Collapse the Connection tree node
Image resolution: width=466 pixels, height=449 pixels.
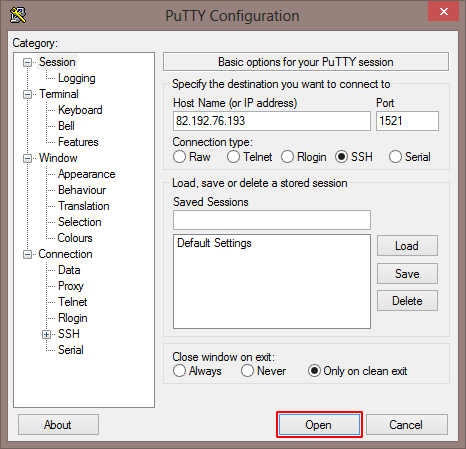27,254
